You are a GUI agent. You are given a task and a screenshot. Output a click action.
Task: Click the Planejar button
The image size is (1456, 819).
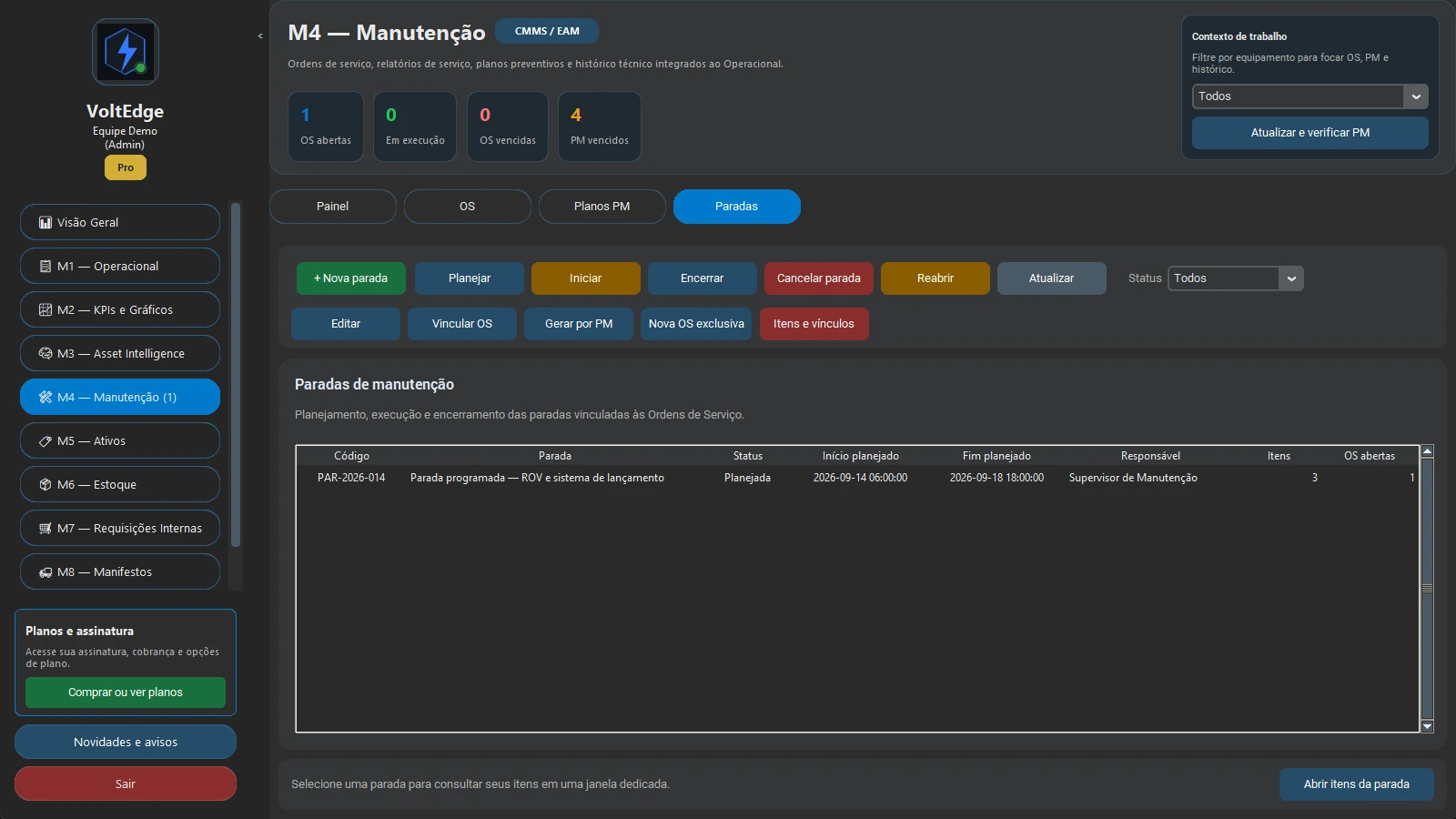pyautogui.click(x=470, y=278)
